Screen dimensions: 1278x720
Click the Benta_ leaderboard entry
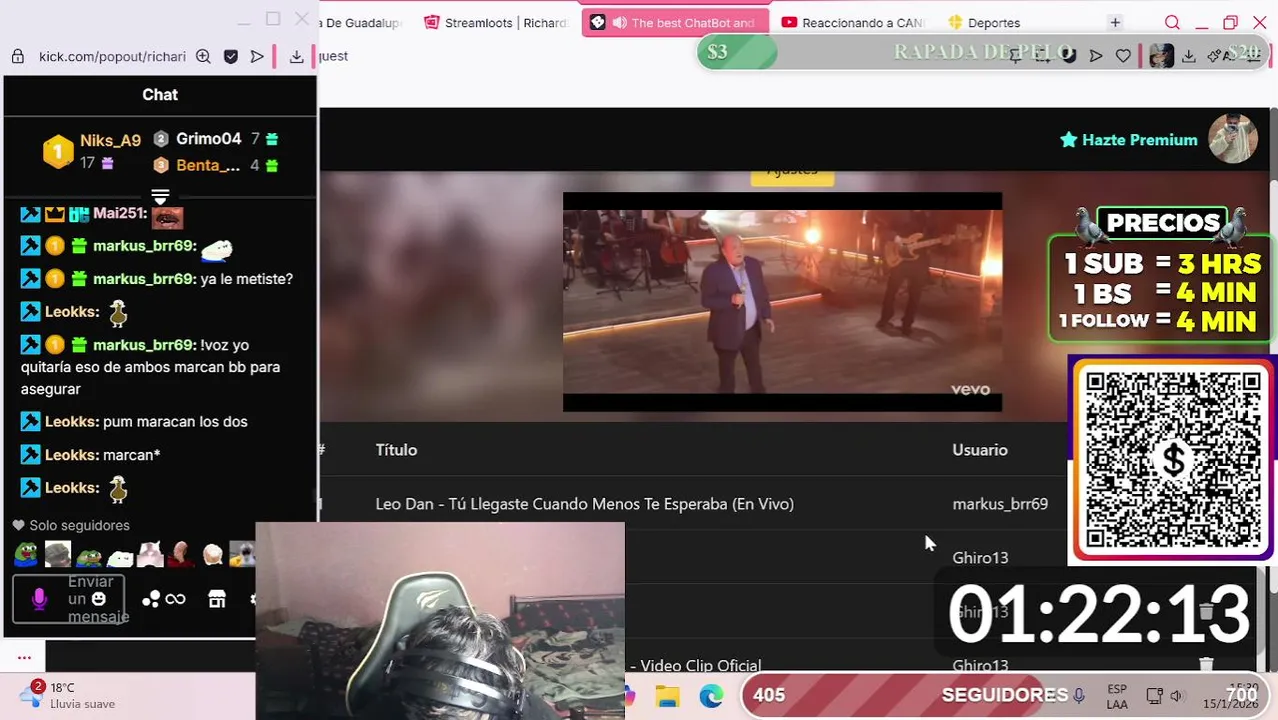click(208, 165)
